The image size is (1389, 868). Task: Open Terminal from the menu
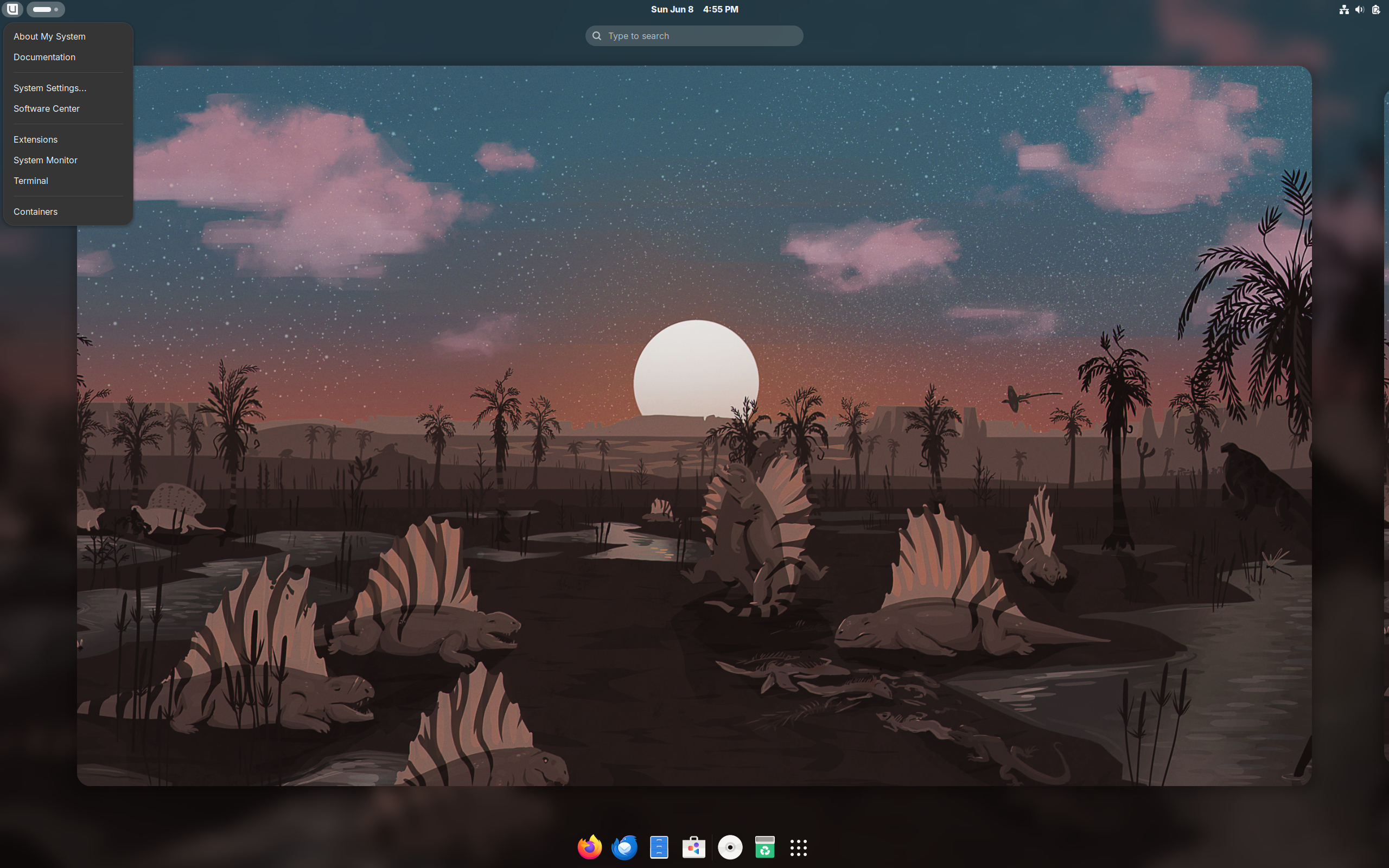[x=68, y=181]
